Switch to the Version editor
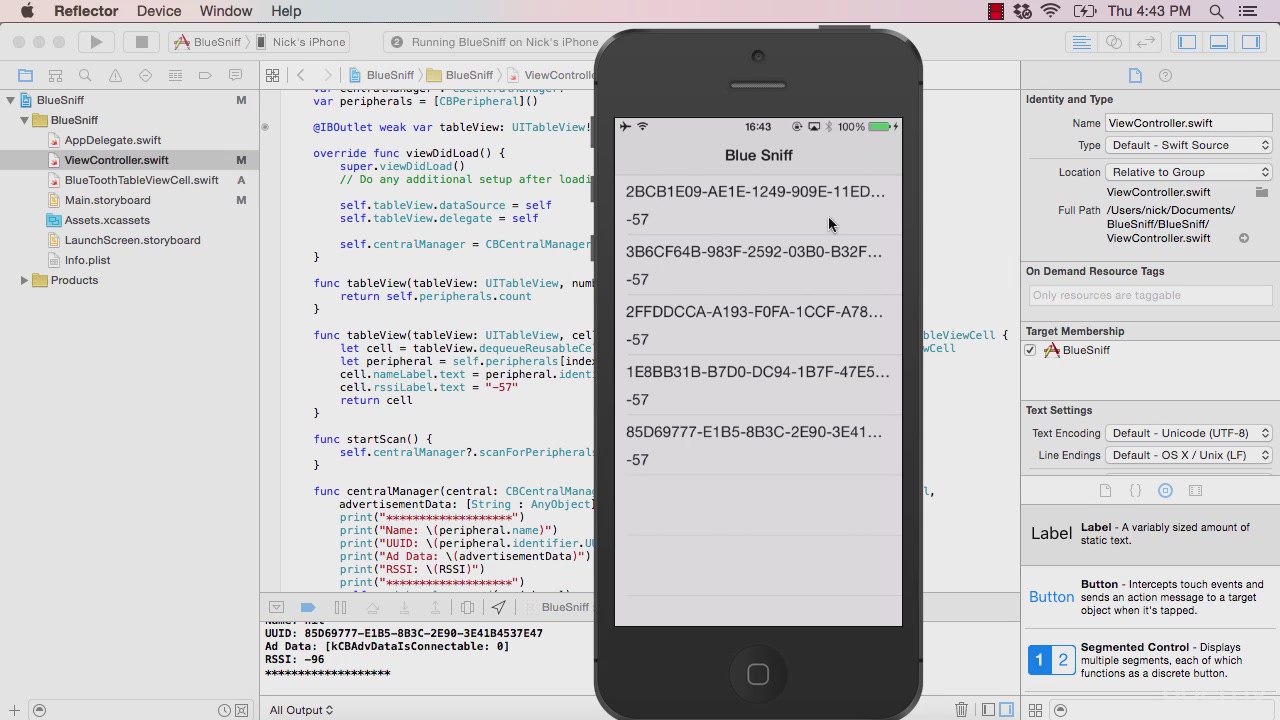This screenshot has height=720, width=1280. (x=1146, y=42)
